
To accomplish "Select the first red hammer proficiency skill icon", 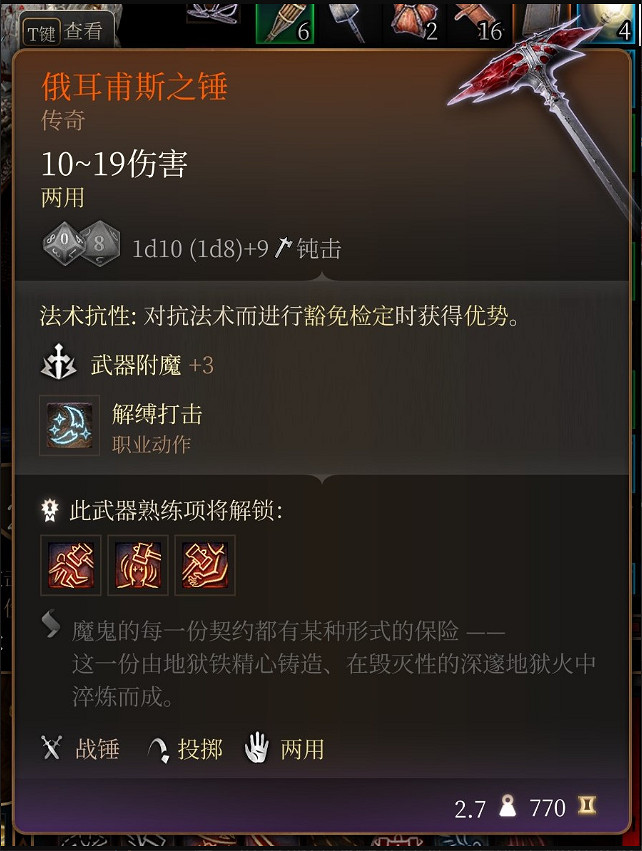I will click(x=71, y=565).
